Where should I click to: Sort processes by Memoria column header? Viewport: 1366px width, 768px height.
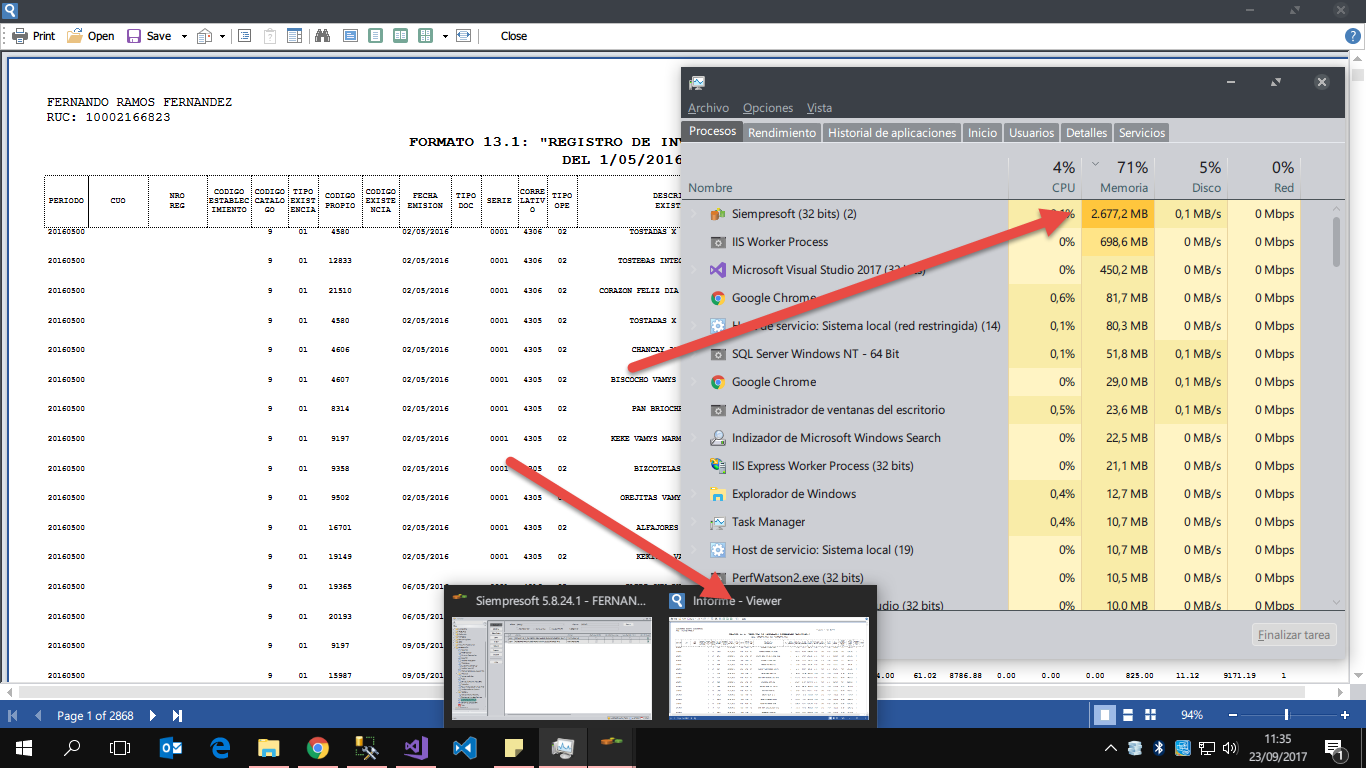click(x=1118, y=177)
